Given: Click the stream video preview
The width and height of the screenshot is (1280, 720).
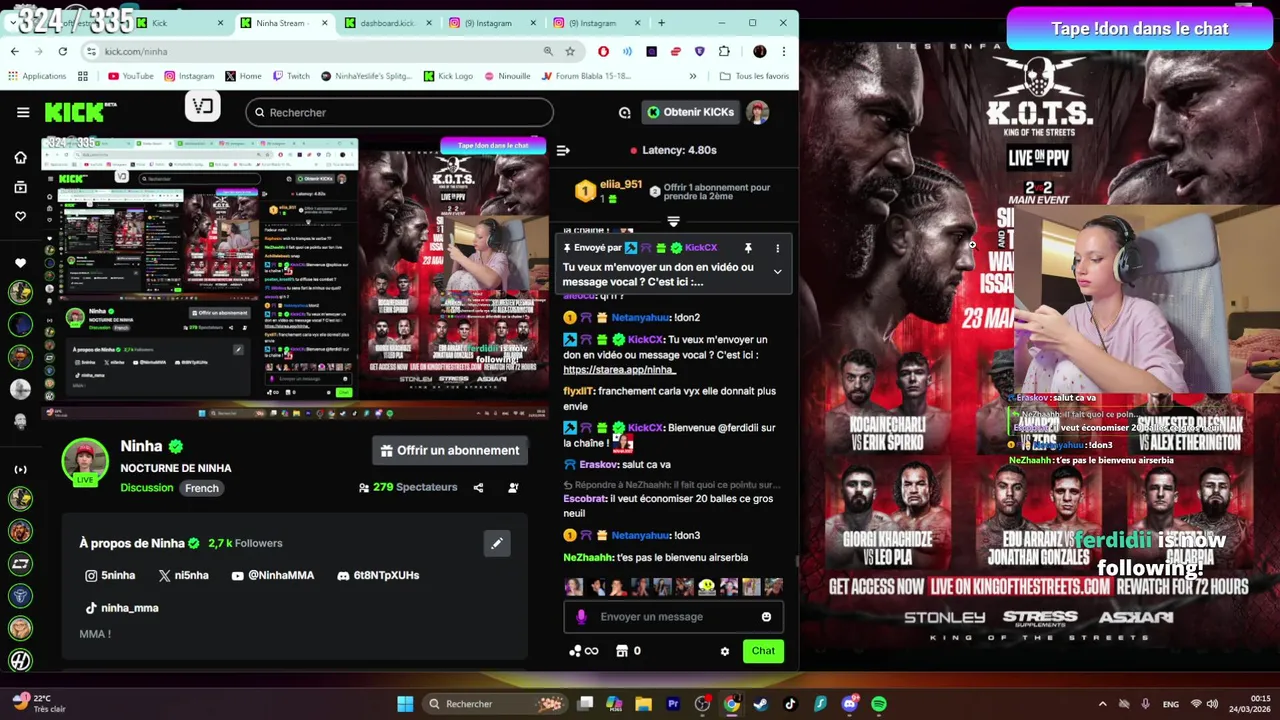Looking at the screenshot, I should point(294,276).
